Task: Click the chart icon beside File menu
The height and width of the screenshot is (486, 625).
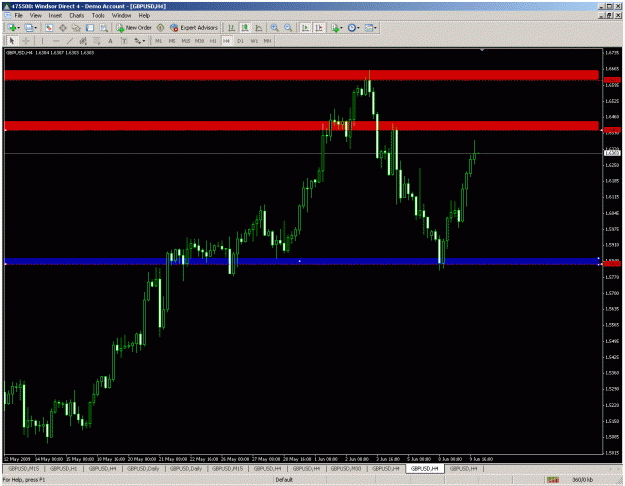Action: (8, 15)
